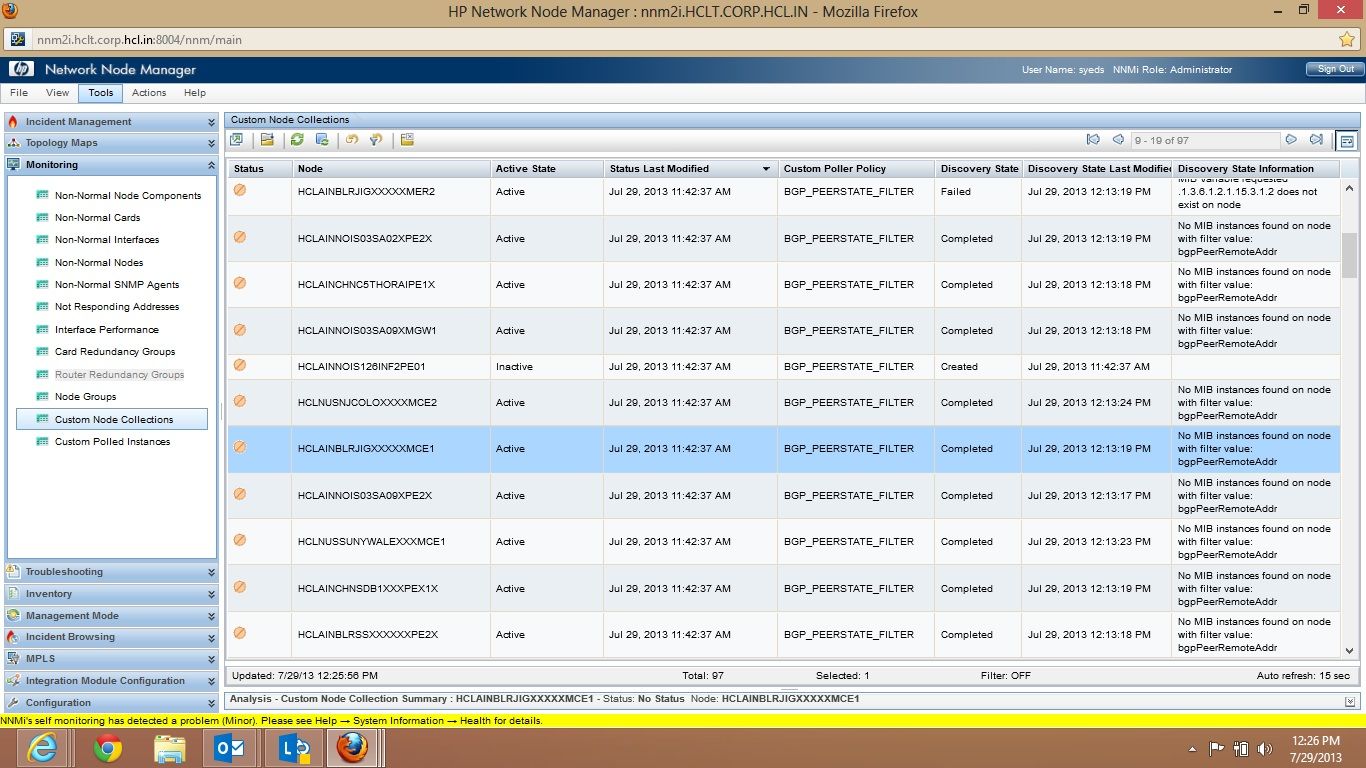Open Not Responding Addresses view
The width and height of the screenshot is (1366, 768).
pos(117,307)
